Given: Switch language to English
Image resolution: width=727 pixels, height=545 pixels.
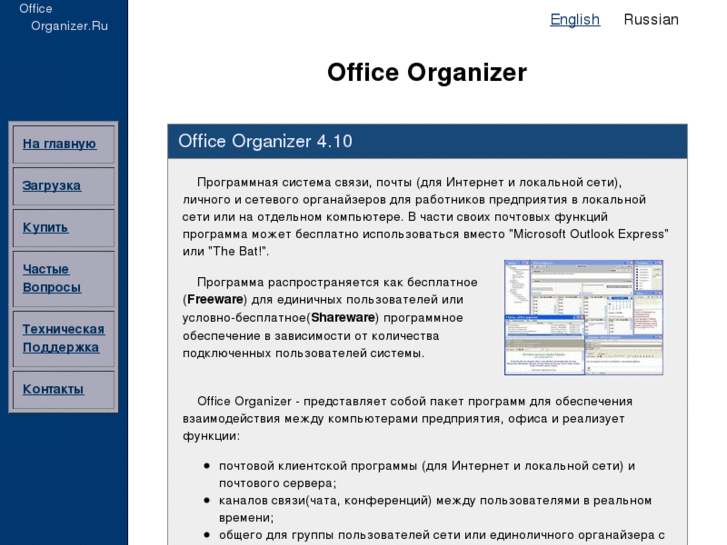Looking at the screenshot, I should click(575, 19).
